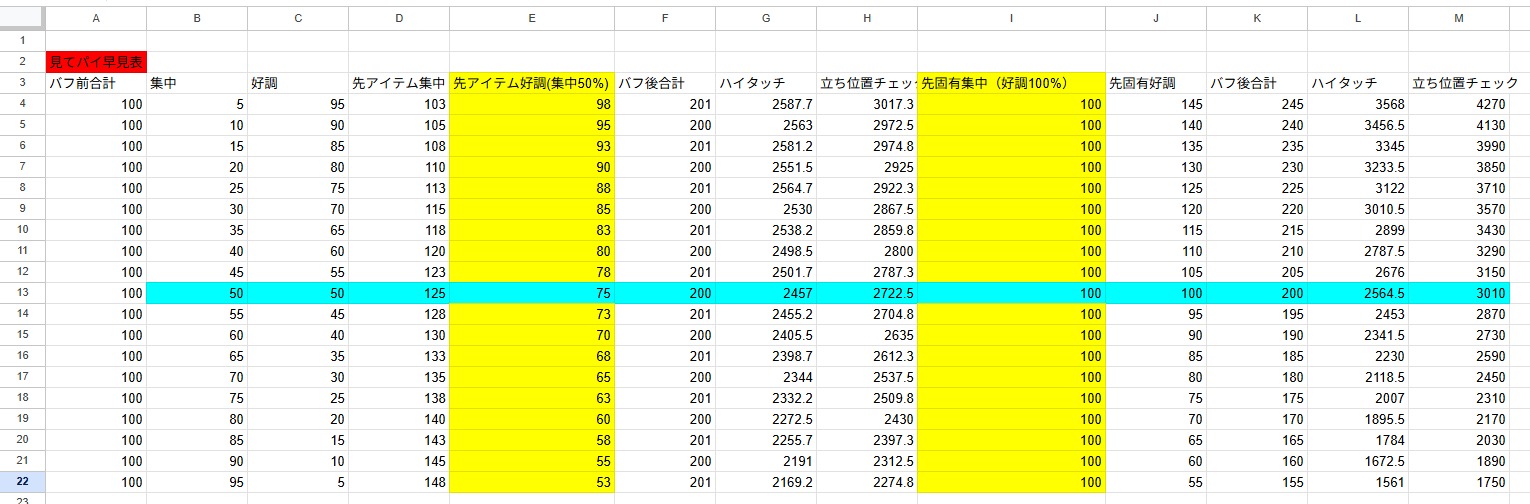The image size is (1530, 504).
Task: Select the cell with value 3568
Action: click(1358, 104)
